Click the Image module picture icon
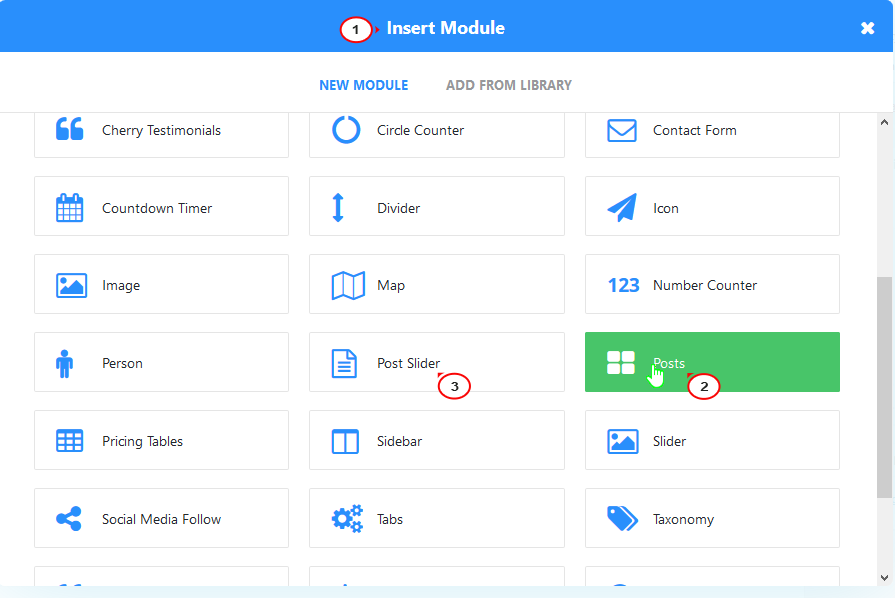 pos(71,285)
